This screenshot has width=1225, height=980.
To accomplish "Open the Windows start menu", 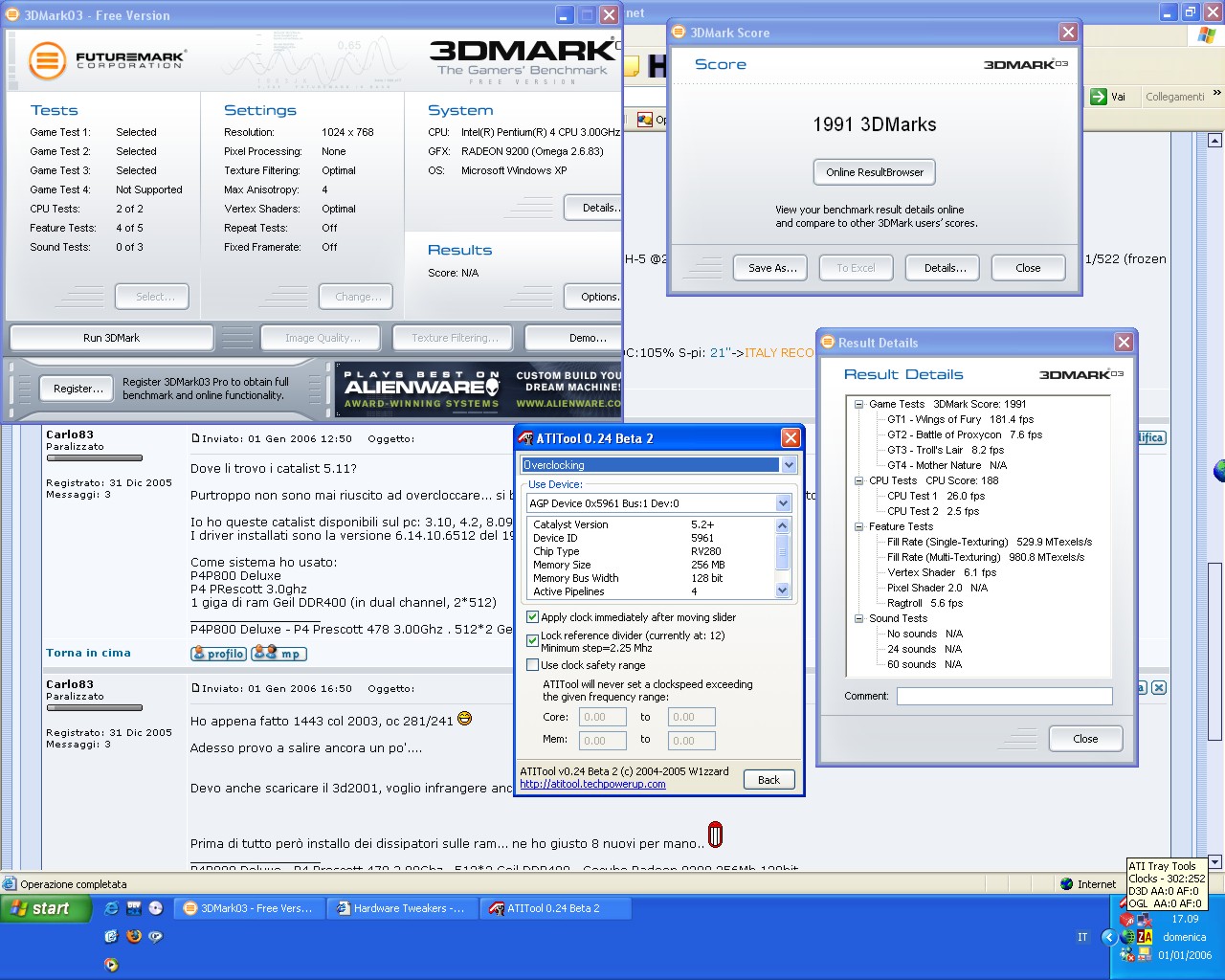I will coord(45,908).
